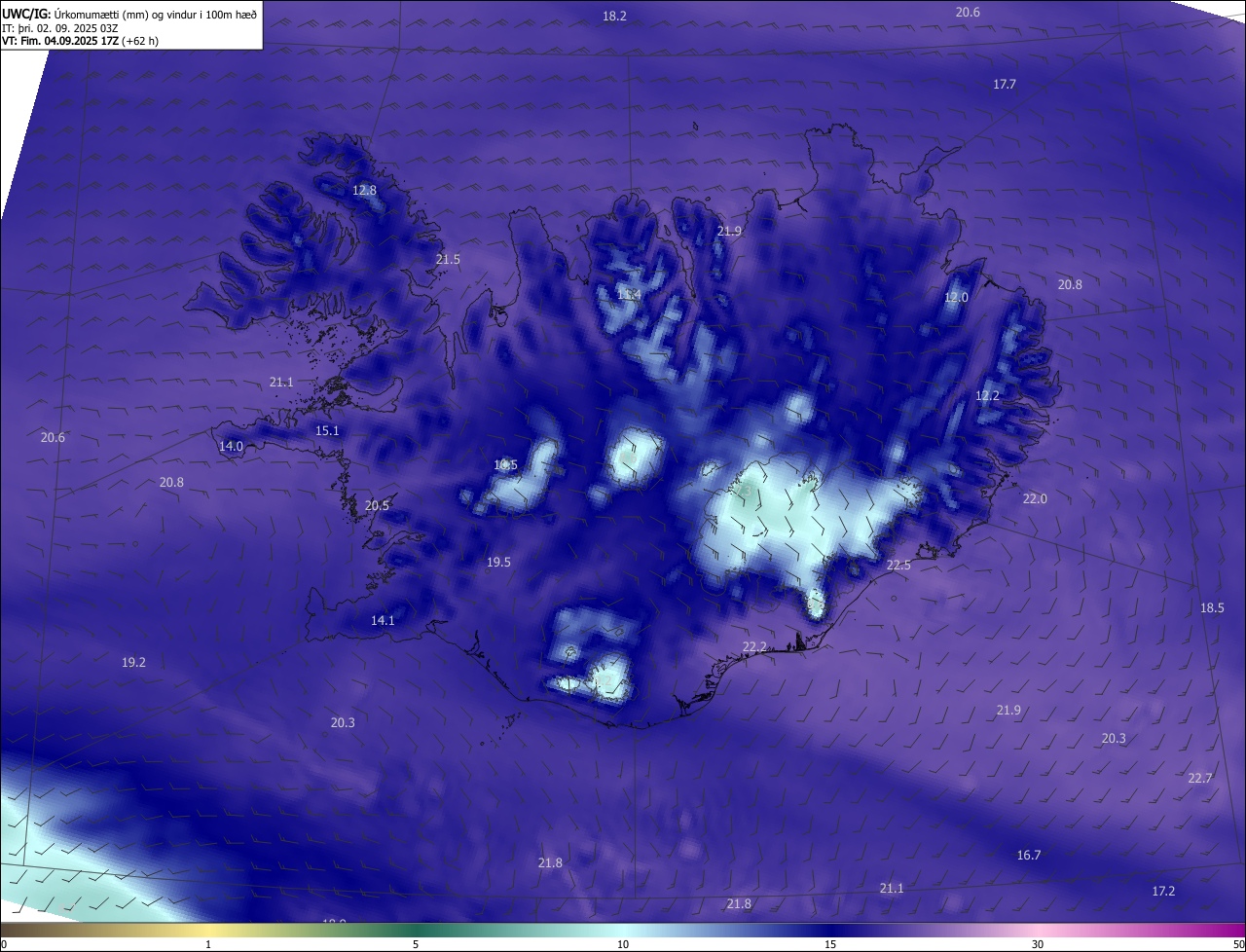Click the wind value 20.5
Image resolution: width=1246 pixels, height=952 pixels.
pos(377,505)
